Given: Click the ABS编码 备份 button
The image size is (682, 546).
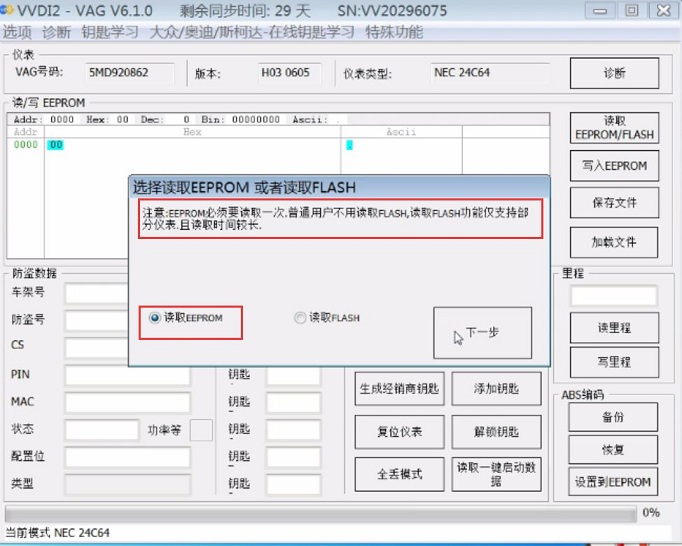Looking at the screenshot, I should click(613, 416).
